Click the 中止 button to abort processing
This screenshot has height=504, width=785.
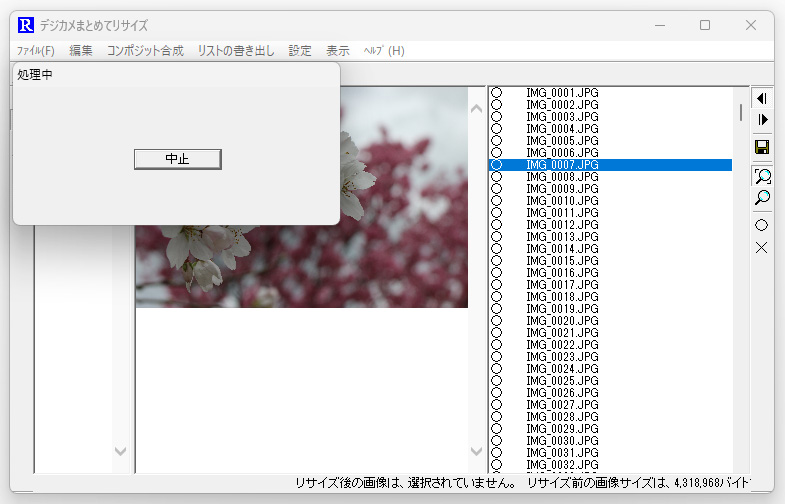[x=178, y=159]
